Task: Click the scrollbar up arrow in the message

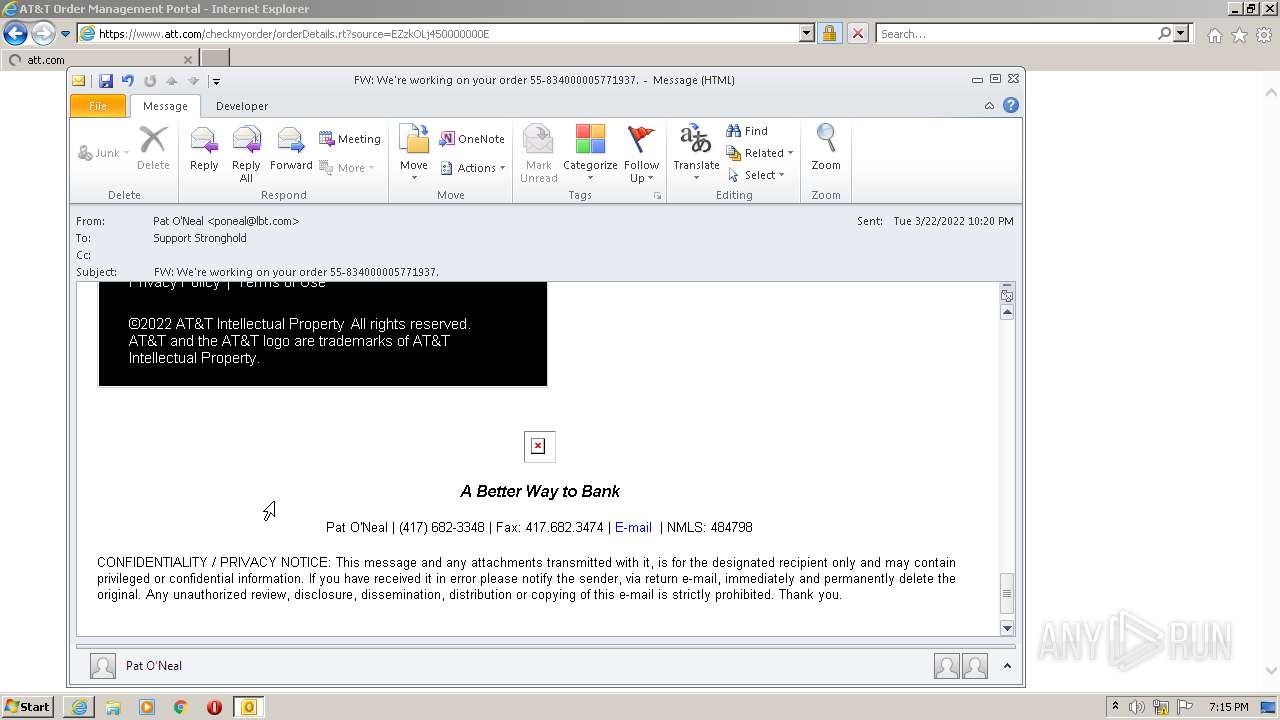Action: 1007,312
